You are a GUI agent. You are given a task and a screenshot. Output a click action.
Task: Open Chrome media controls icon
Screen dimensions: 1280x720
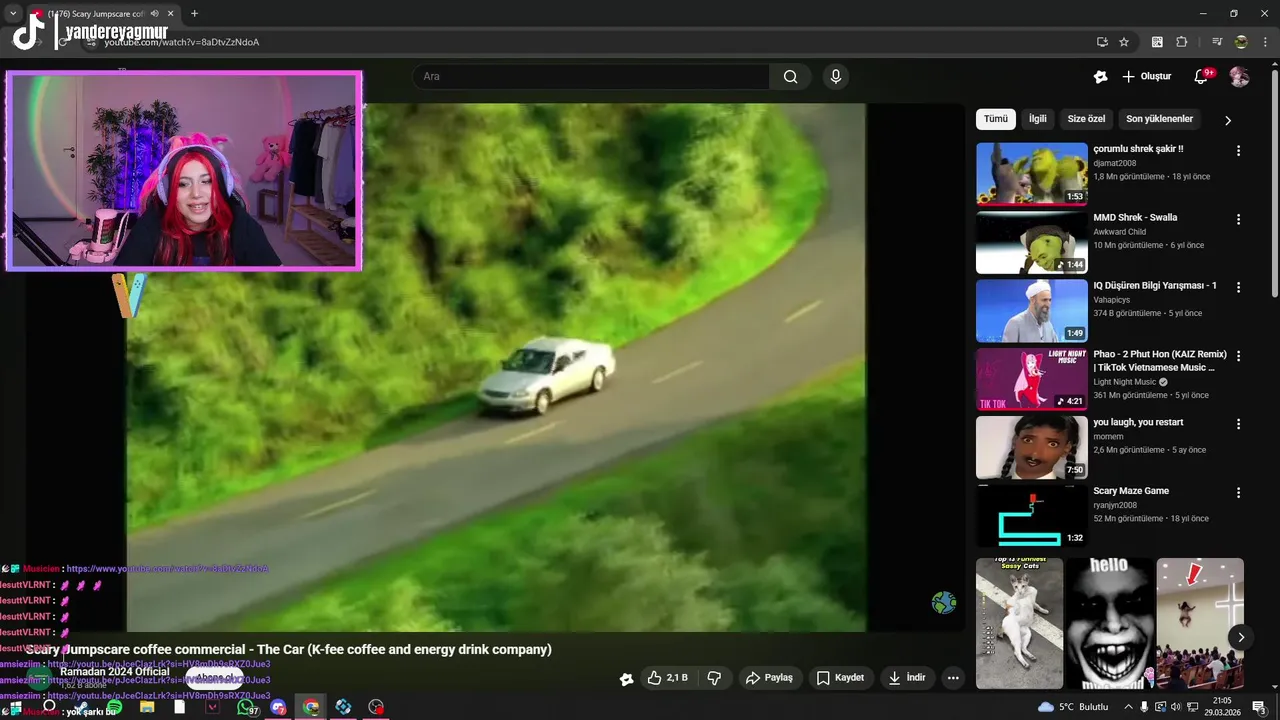pyautogui.click(x=1217, y=42)
